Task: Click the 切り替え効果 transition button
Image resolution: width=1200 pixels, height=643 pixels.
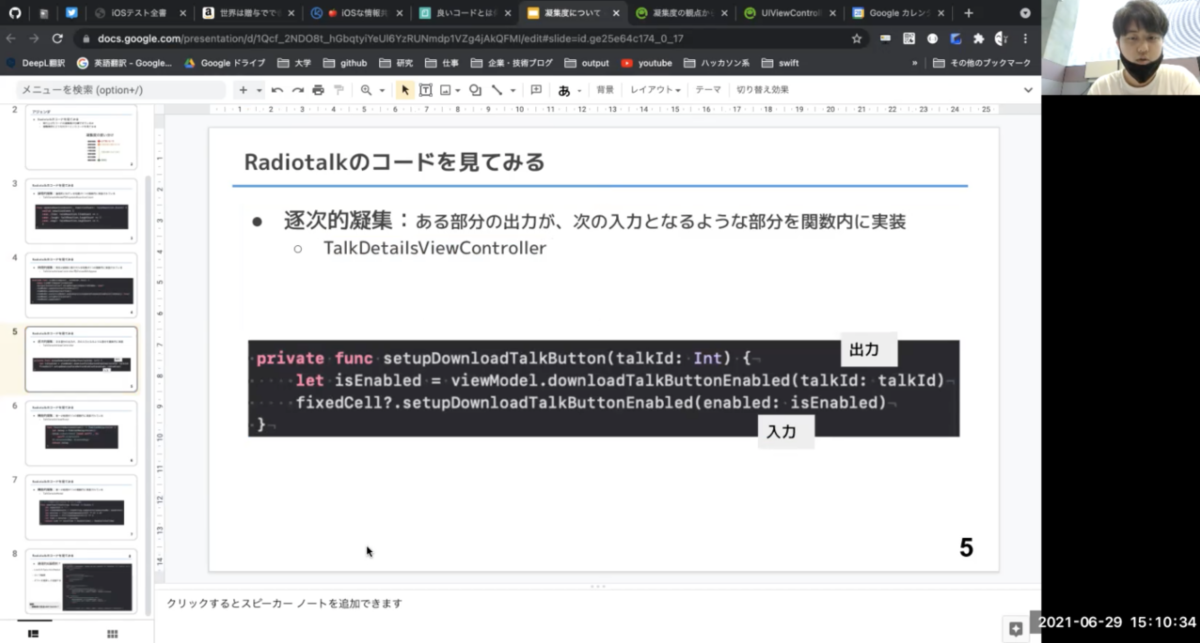Action: coord(763,90)
